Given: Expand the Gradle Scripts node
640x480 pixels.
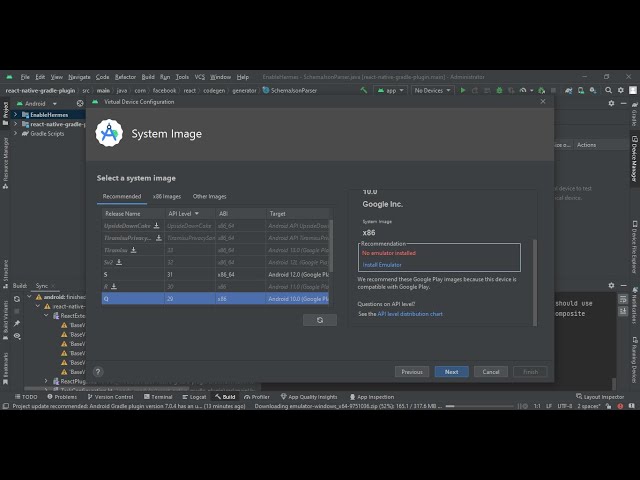Looking at the screenshot, I should 16,133.
